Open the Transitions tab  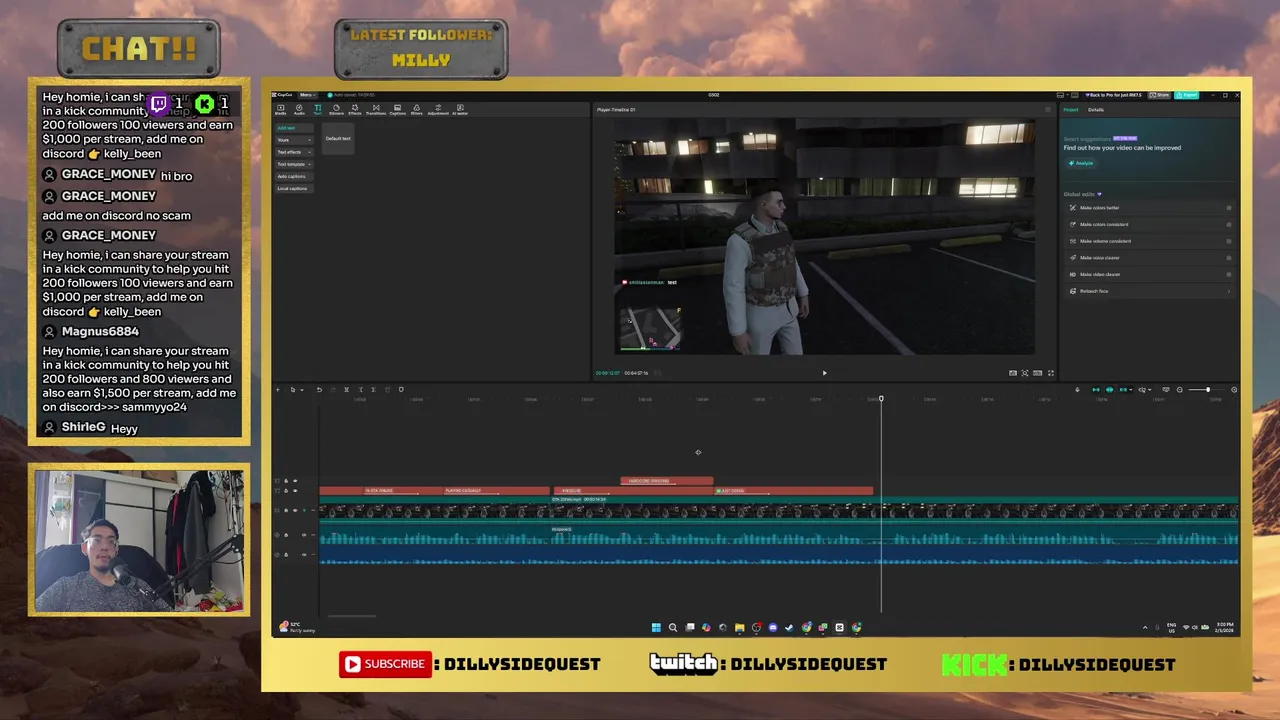tap(376, 109)
